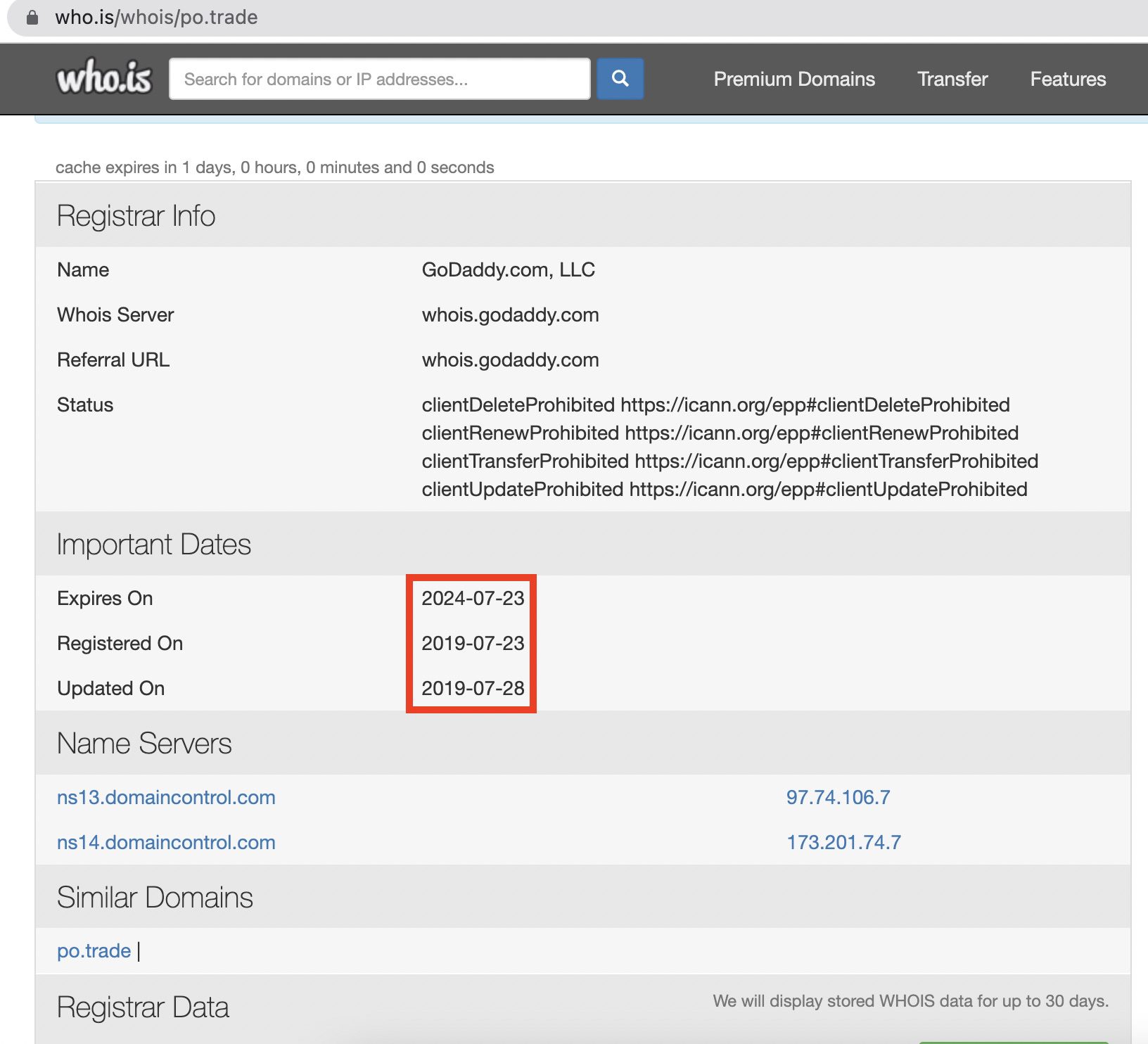Click the Registered On label
The width and height of the screenshot is (1148, 1044).
tap(120, 643)
